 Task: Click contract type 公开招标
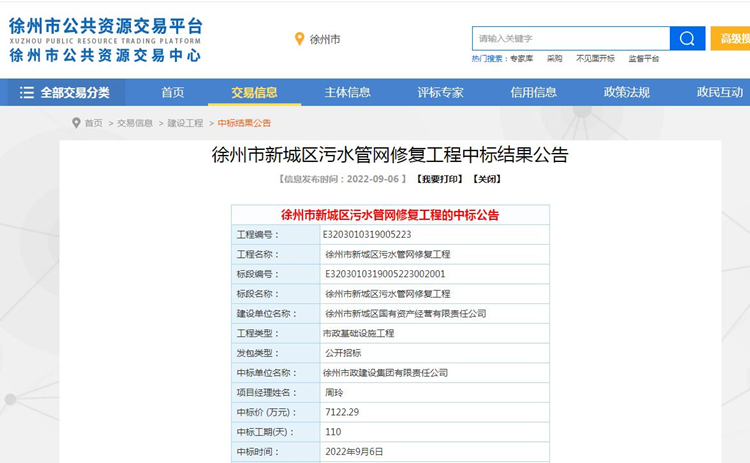pyautogui.click(x=343, y=353)
